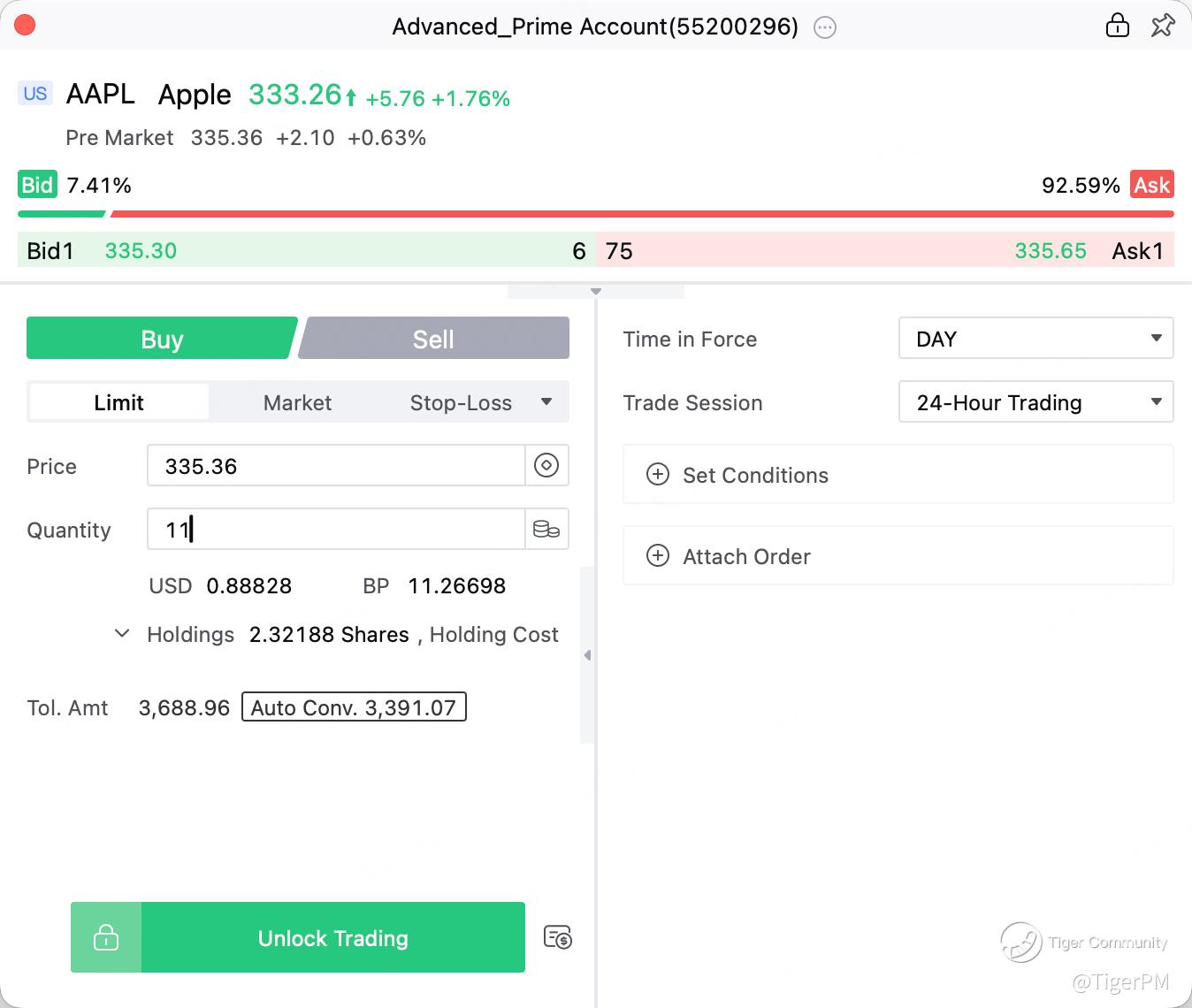Click the plus icon for Set Conditions

658,475
